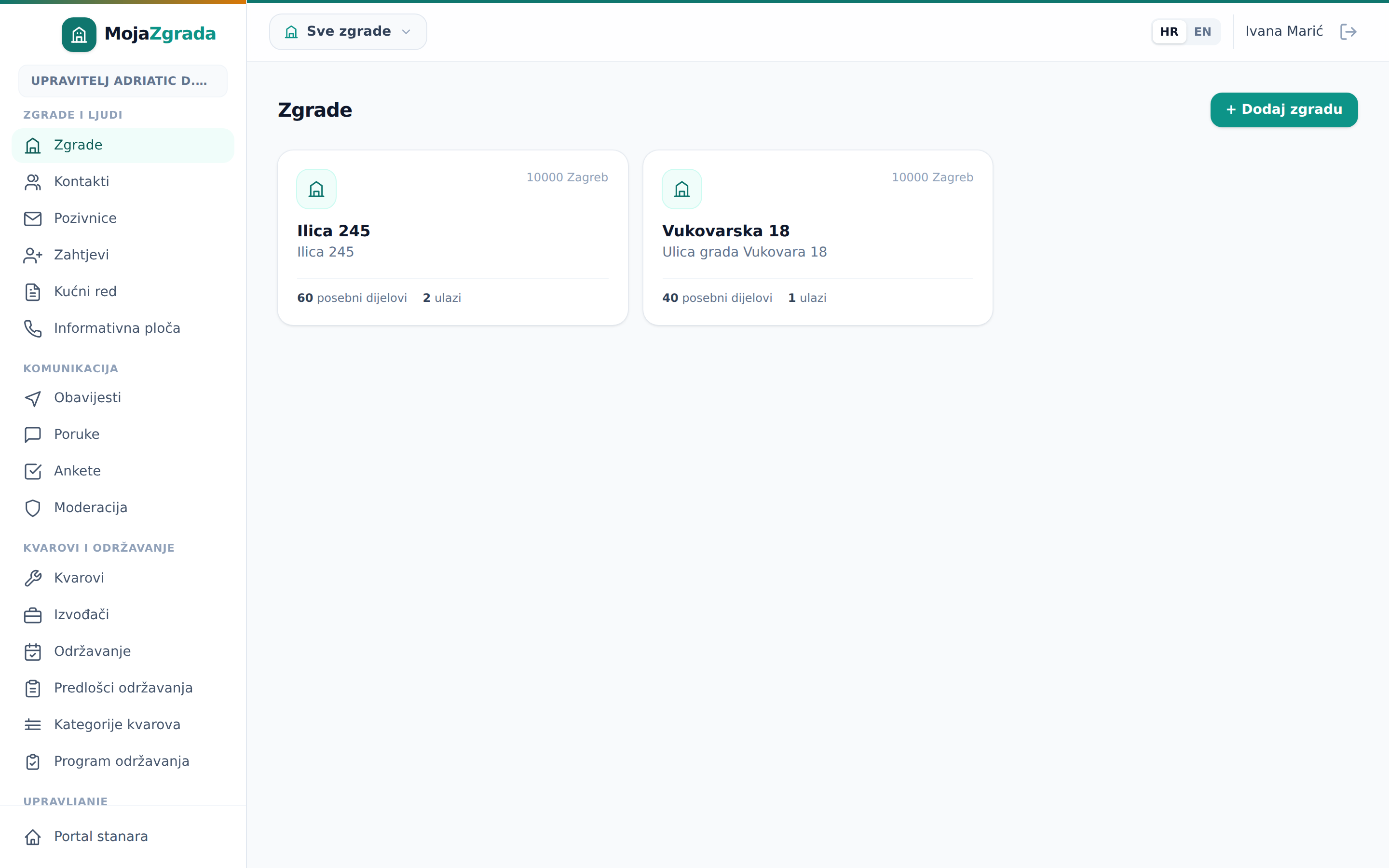Image resolution: width=1389 pixels, height=868 pixels.
Task: Click the logout icon next to Ivana Marić
Action: (x=1348, y=31)
